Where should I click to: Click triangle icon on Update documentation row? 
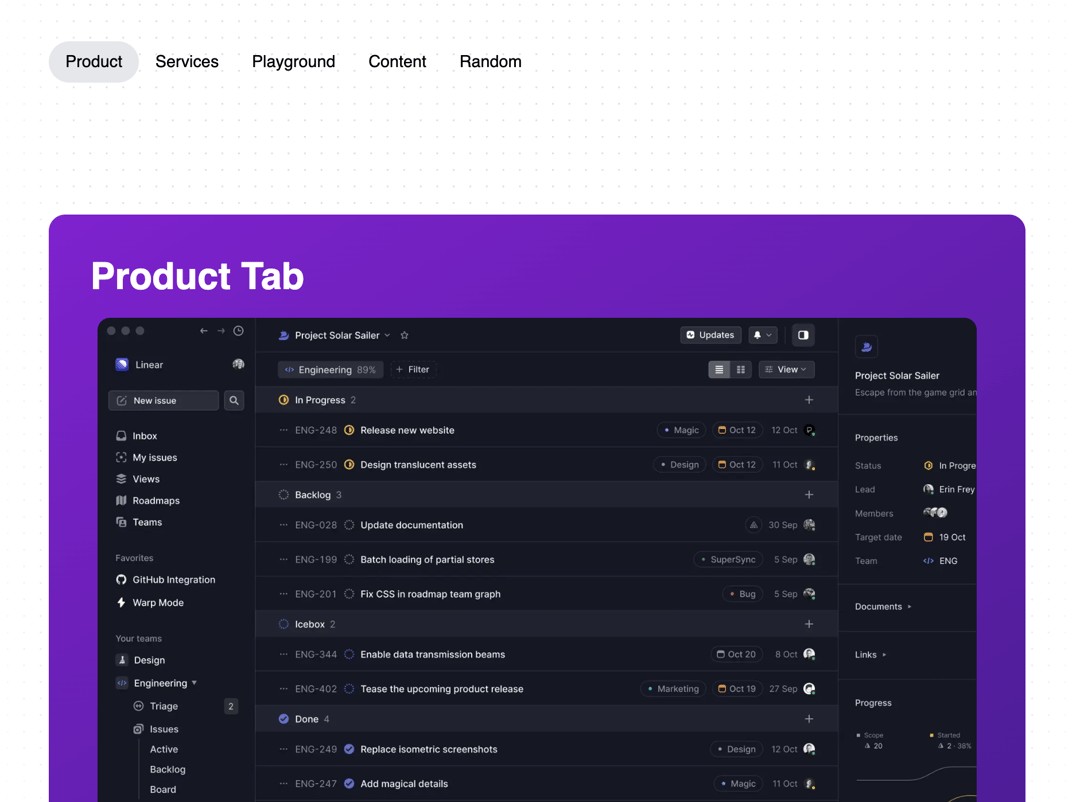click(754, 525)
